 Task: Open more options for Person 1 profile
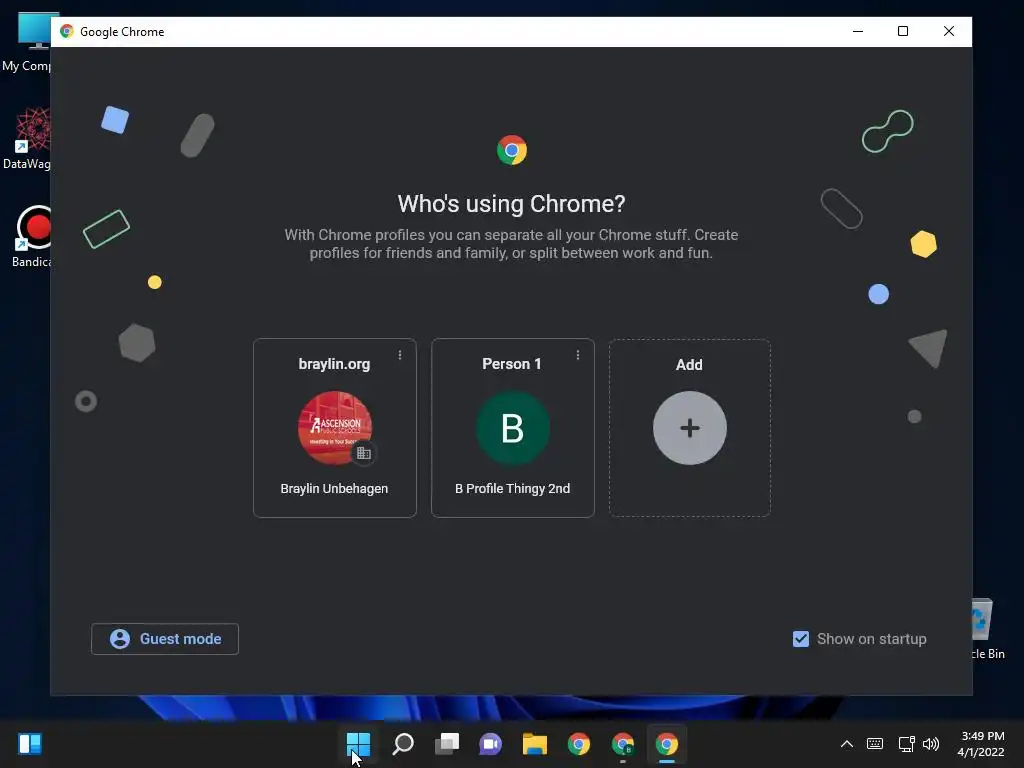(578, 355)
